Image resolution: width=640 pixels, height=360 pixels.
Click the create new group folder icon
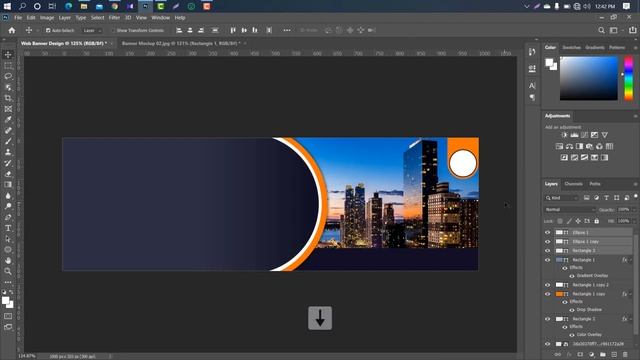pos(602,354)
